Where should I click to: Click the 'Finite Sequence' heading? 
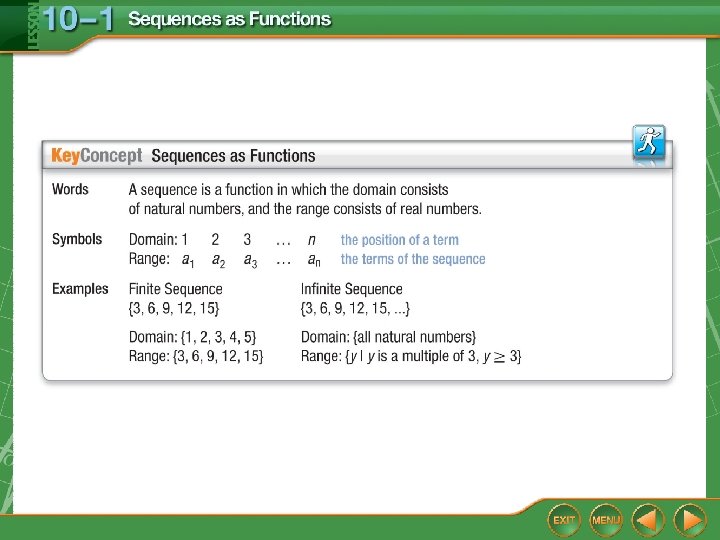(175, 289)
